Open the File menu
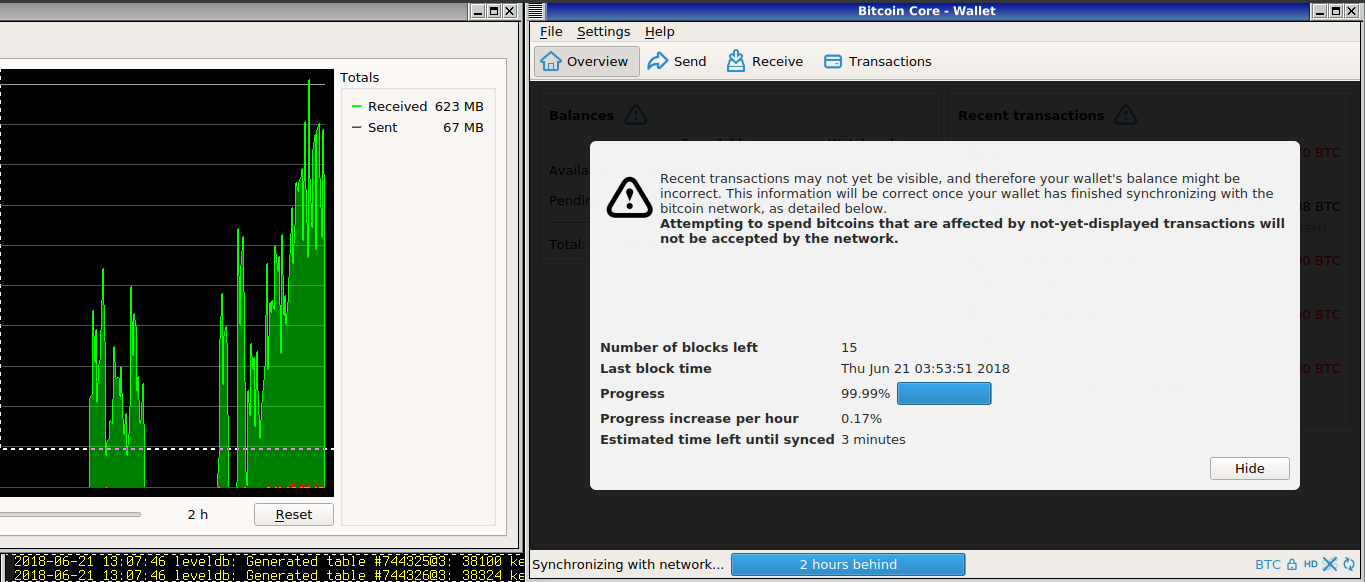Viewport: 1365px width, 582px height. (551, 32)
